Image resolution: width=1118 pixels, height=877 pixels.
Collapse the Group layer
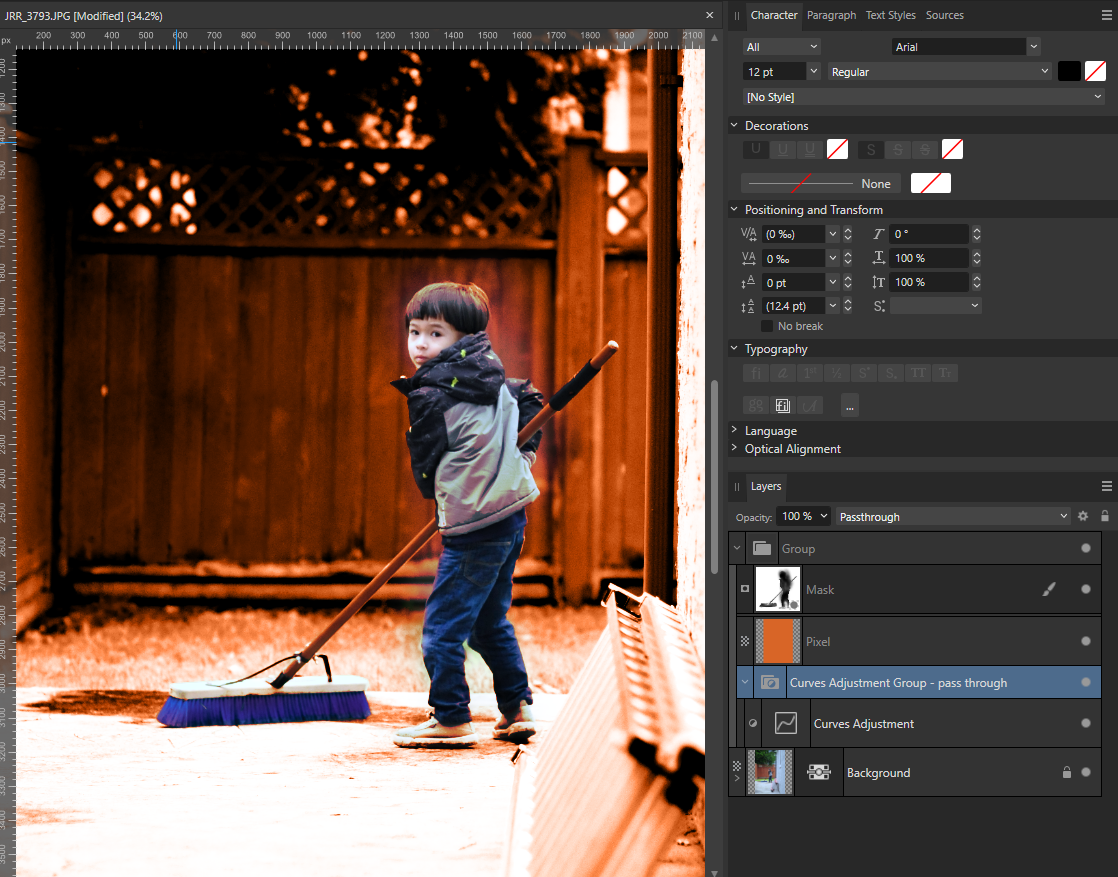click(737, 548)
